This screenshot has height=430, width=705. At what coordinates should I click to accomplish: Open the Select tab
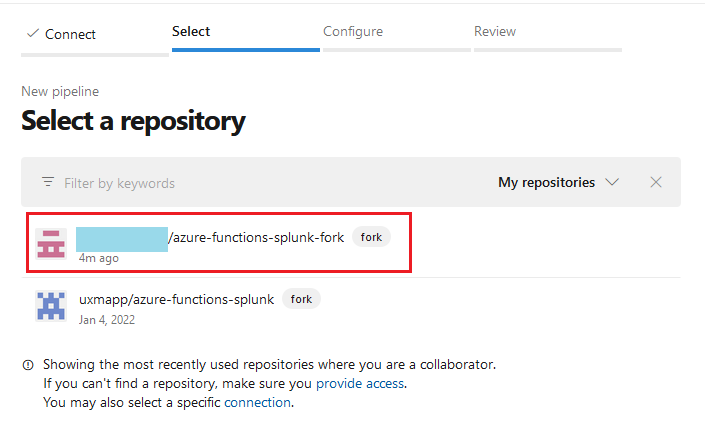(x=191, y=31)
